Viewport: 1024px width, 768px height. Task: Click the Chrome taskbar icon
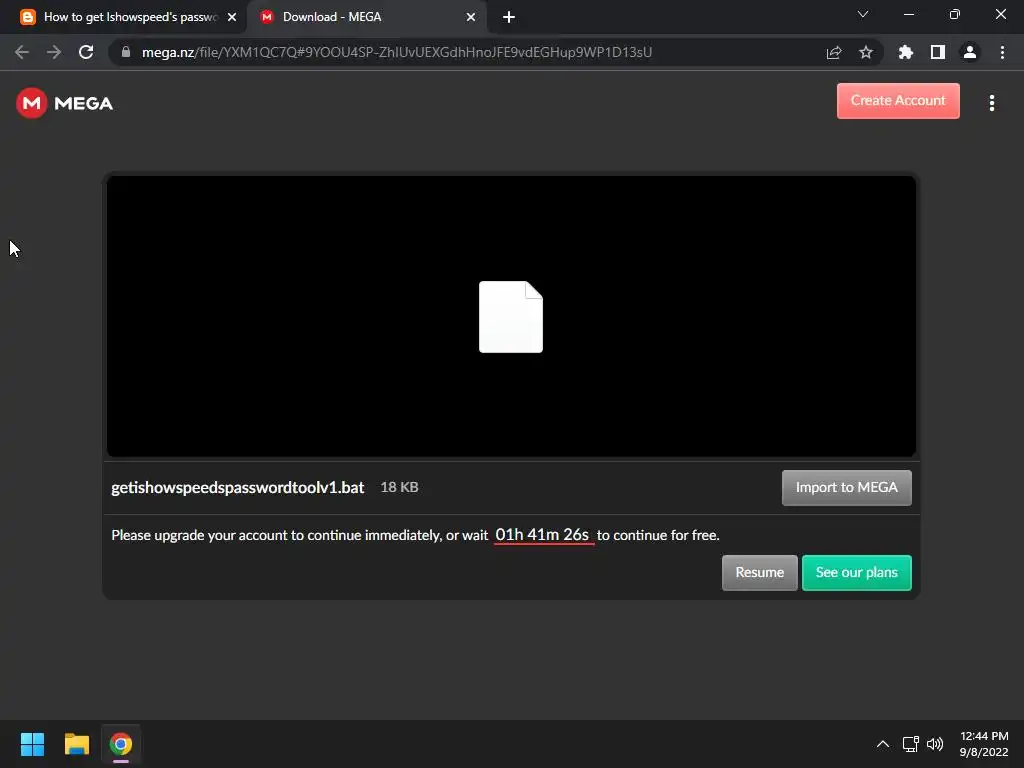(x=121, y=744)
